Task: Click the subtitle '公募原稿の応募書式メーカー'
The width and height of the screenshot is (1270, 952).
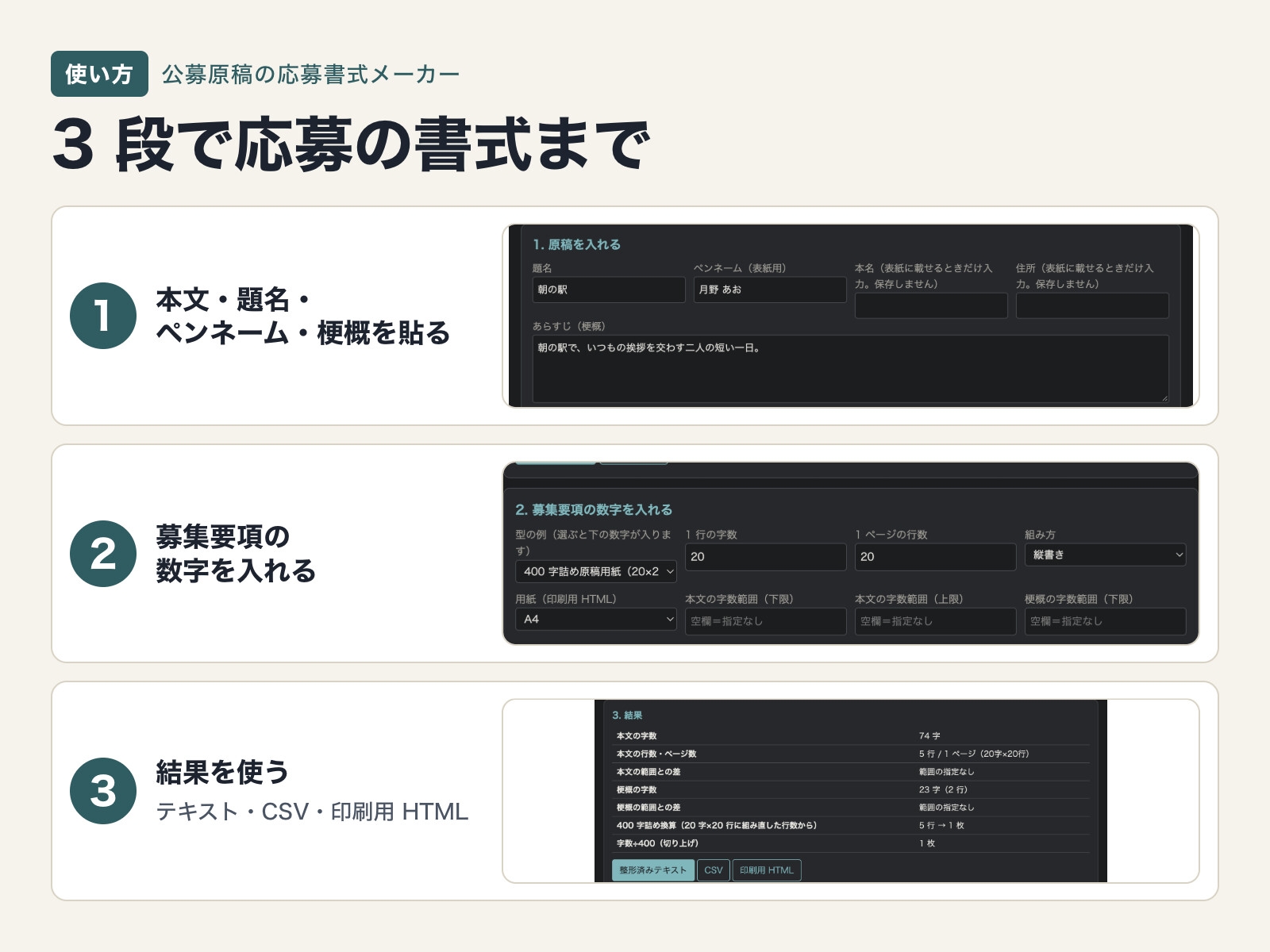Action: click(311, 75)
